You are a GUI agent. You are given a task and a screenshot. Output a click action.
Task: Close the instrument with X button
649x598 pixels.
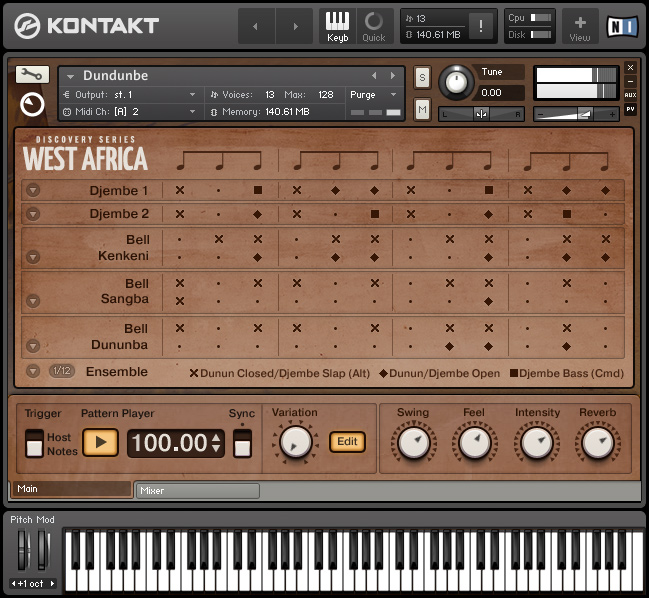click(x=630, y=67)
